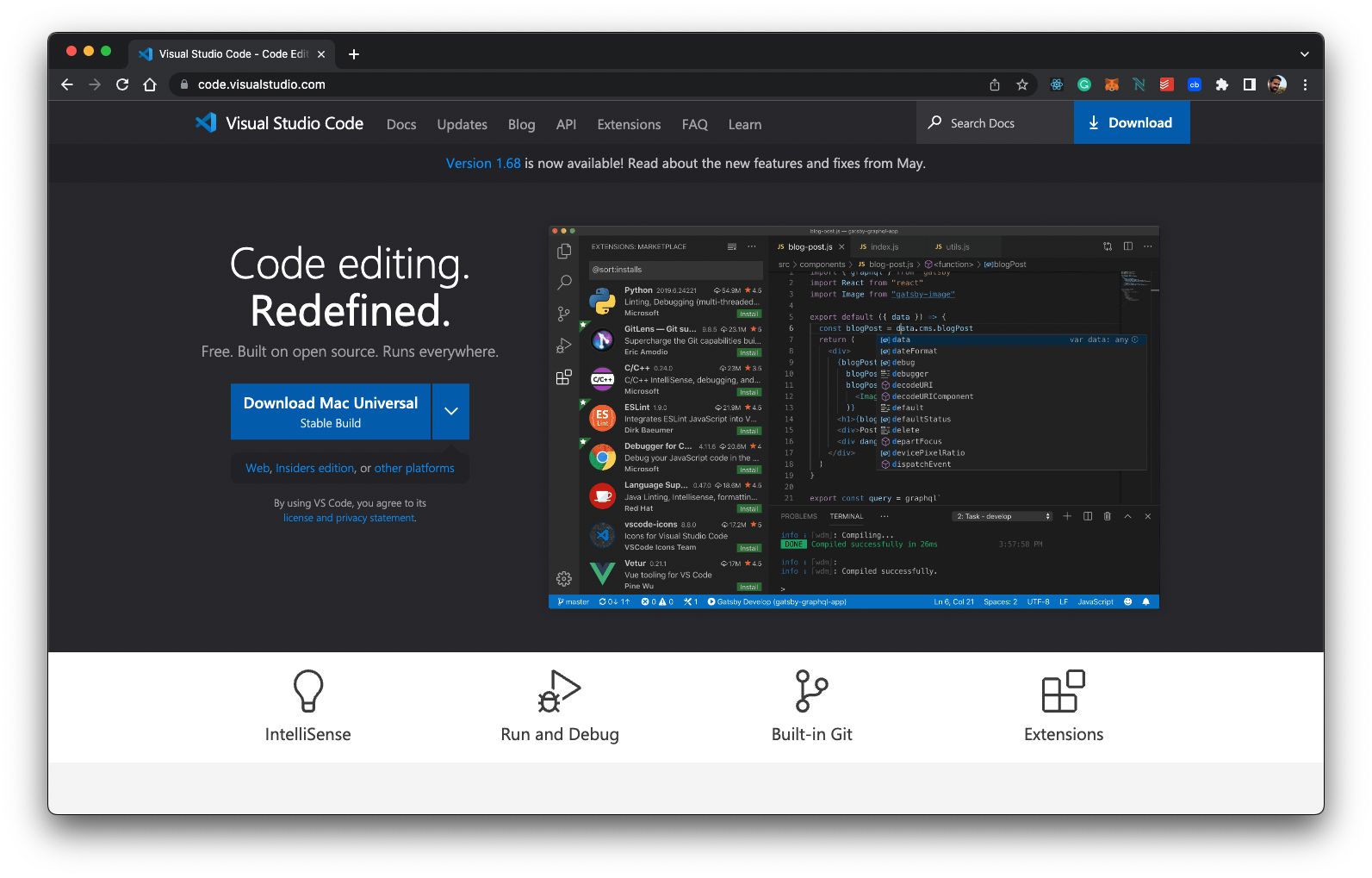Viewport: 1372px width, 878px height.
Task: Open the green Grammarly extension icon
Action: pos(1084,84)
